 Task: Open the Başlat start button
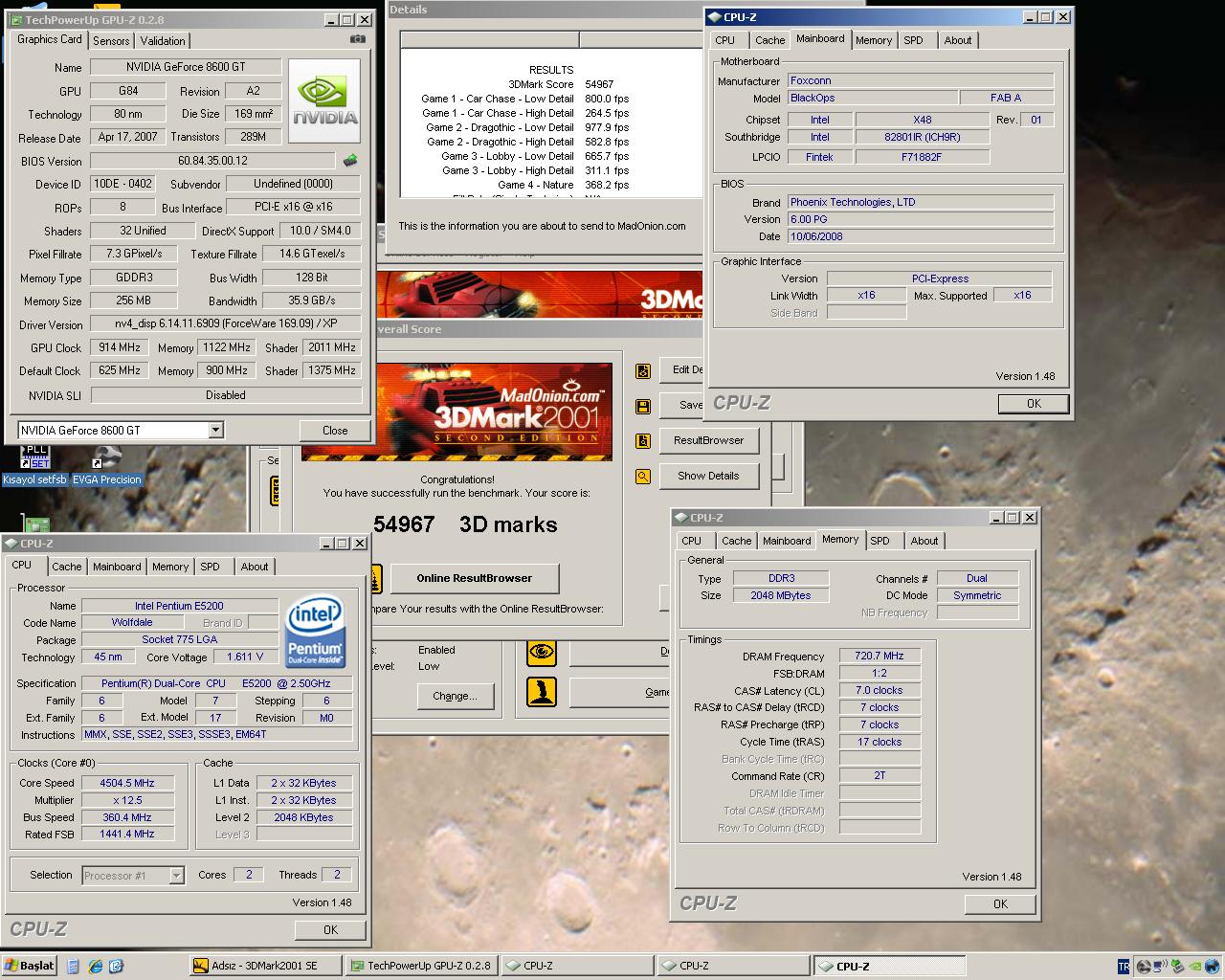[30, 966]
